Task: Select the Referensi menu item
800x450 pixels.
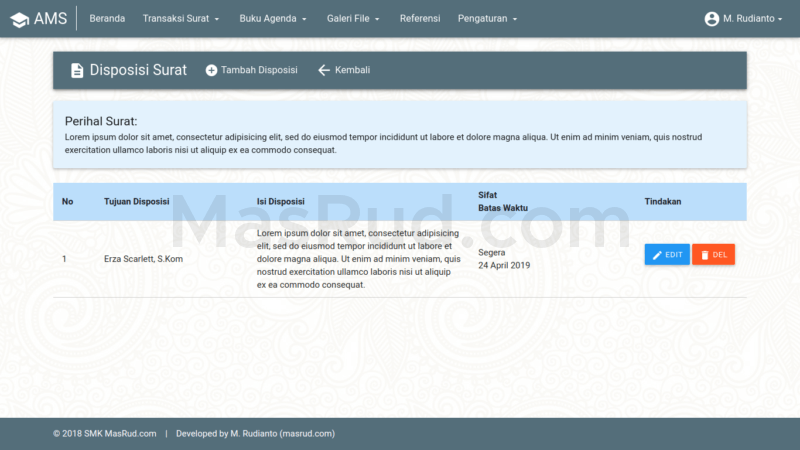Action: (x=419, y=19)
